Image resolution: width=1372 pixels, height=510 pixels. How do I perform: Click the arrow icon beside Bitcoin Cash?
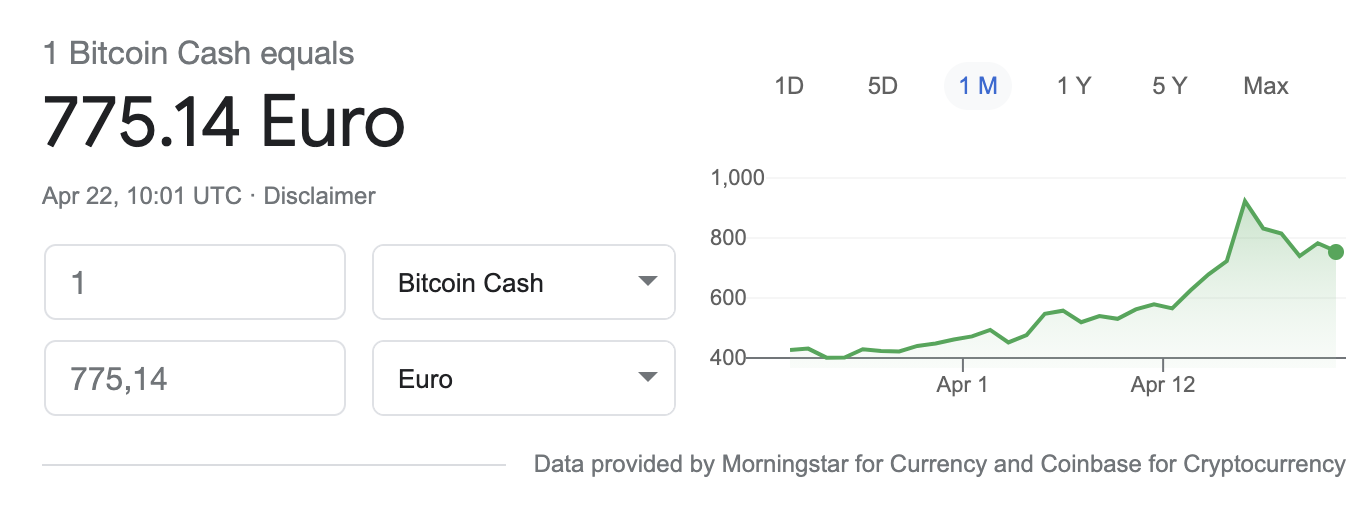(647, 282)
